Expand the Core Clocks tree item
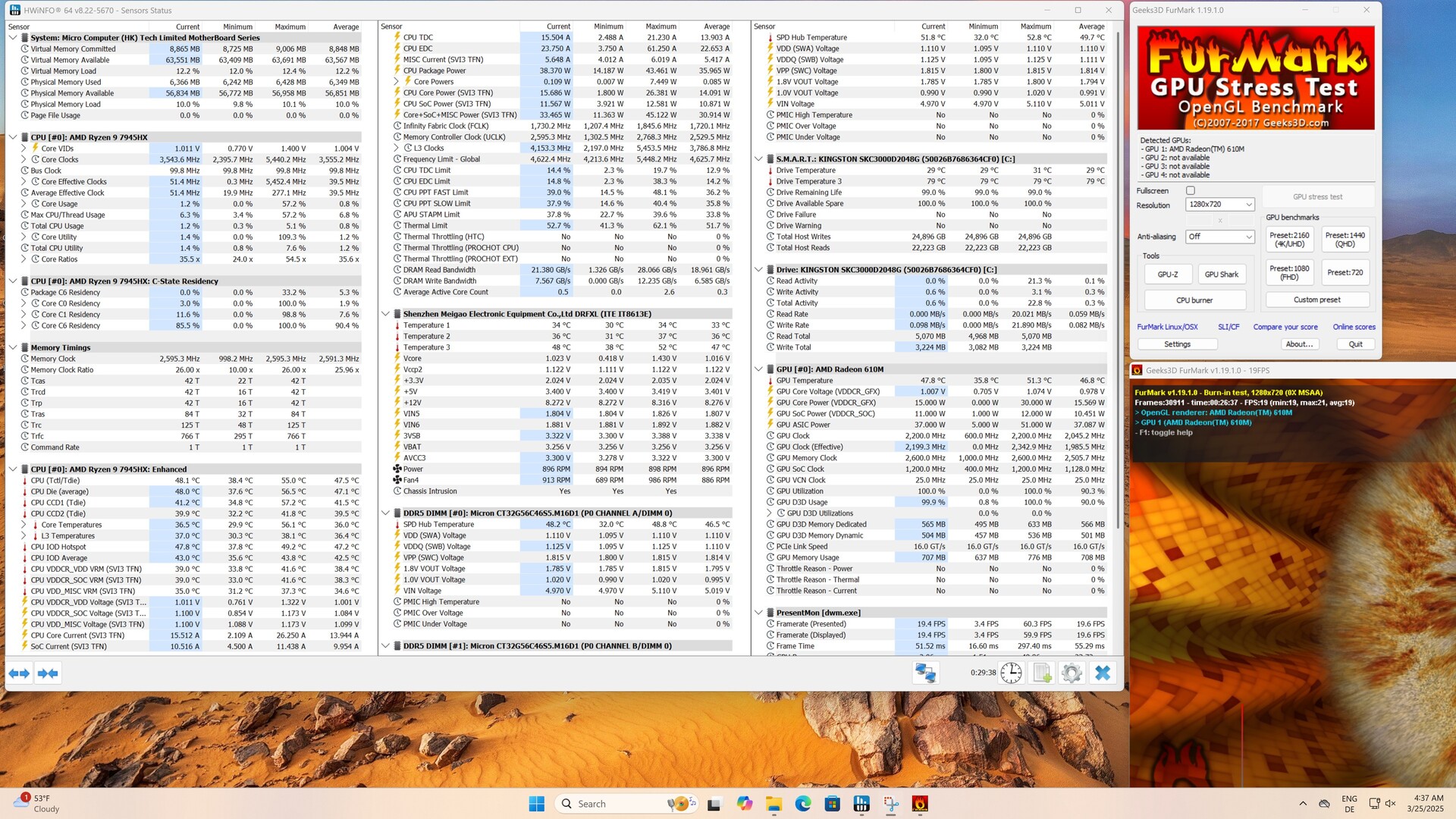The height and width of the screenshot is (819, 1456). (x=24, y=160)
